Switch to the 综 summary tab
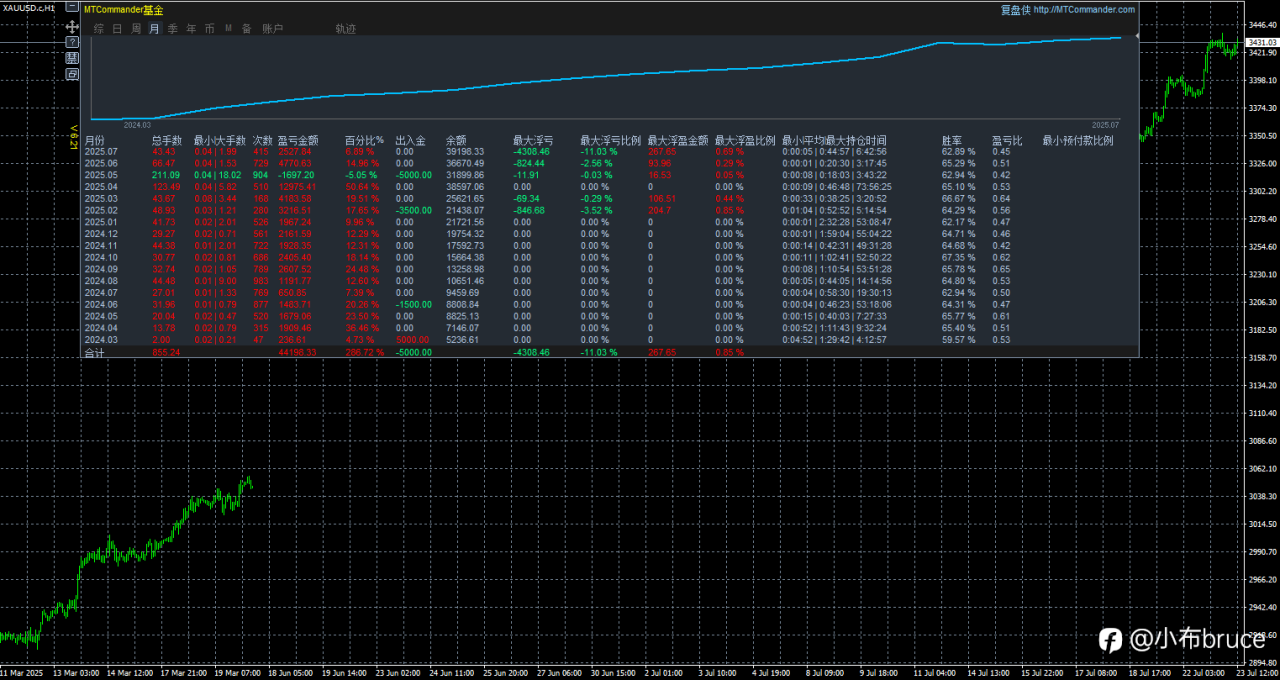This screenshot has height=680, width=1280. coord(99,29)
